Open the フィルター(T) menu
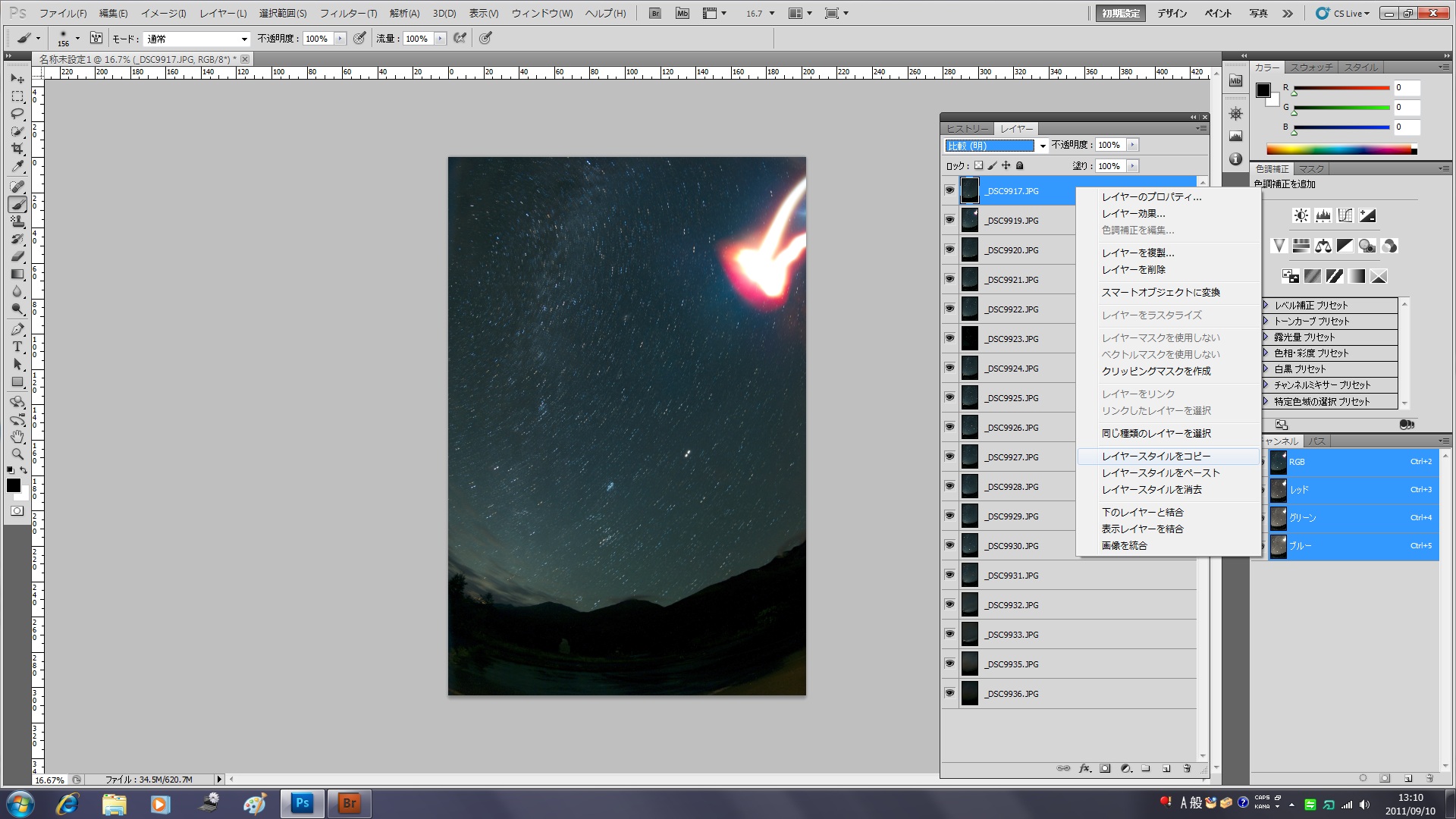This screenshot has width=1456, height=819. point(348,13)
